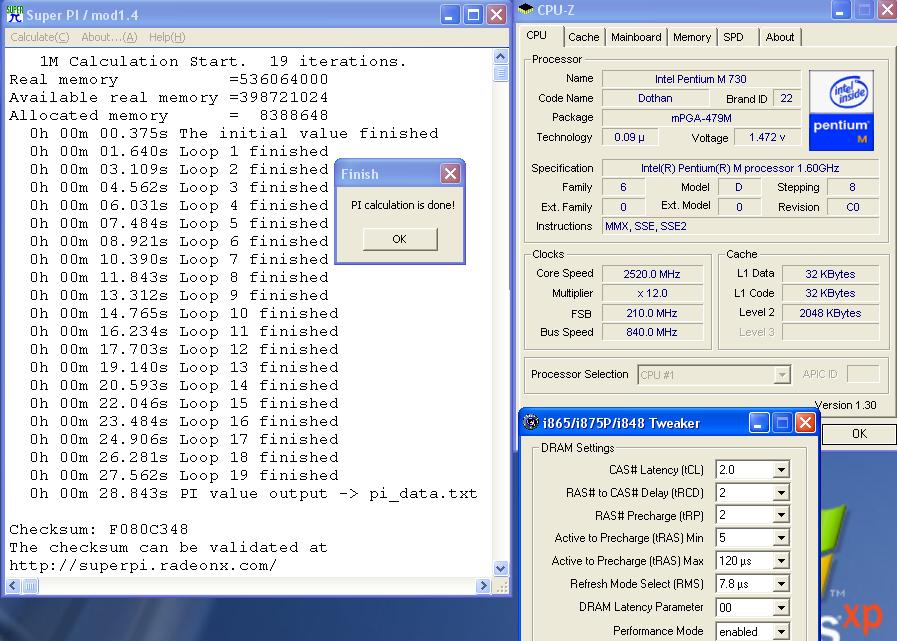Minimize the Super PI window
This screenshot has height=641, width=897.
(450, 15)
